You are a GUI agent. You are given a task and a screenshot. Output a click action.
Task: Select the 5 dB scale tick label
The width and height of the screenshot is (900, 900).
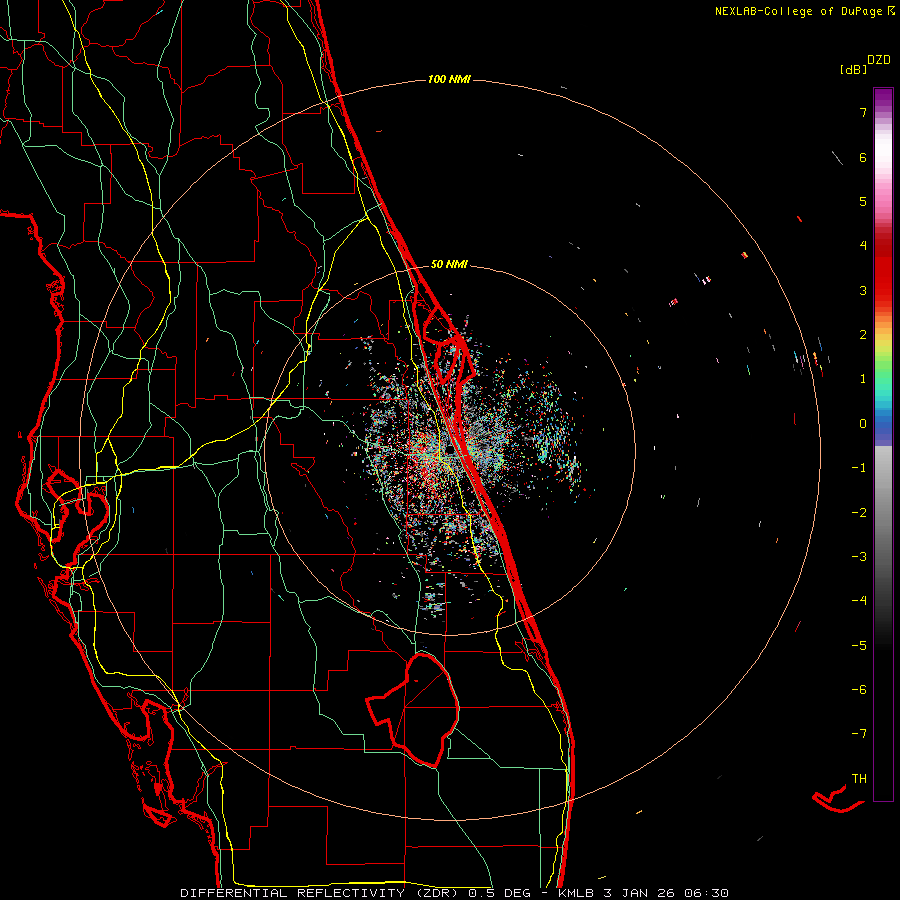pos(863,201)
